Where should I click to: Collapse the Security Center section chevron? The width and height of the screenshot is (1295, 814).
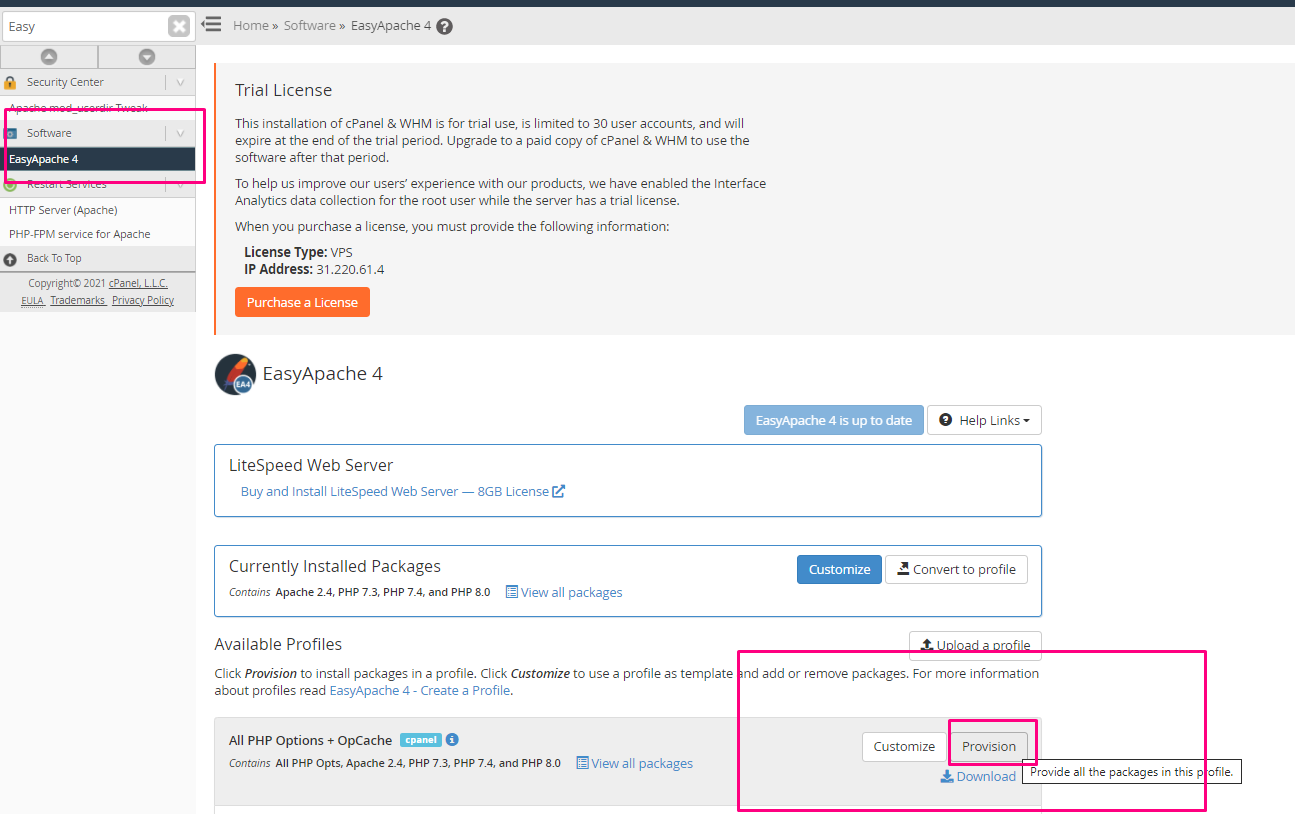coord(180,83)
